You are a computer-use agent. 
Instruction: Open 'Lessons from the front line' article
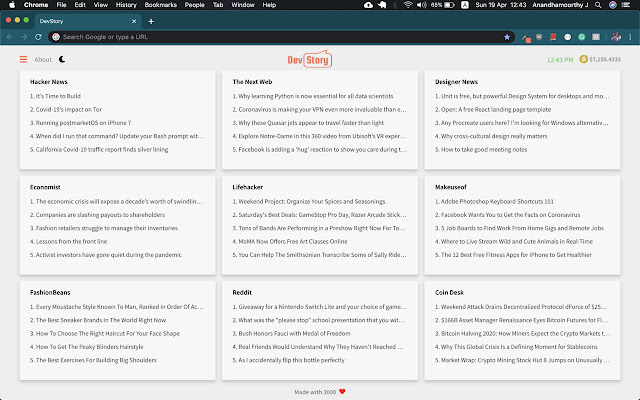[68, 241]
